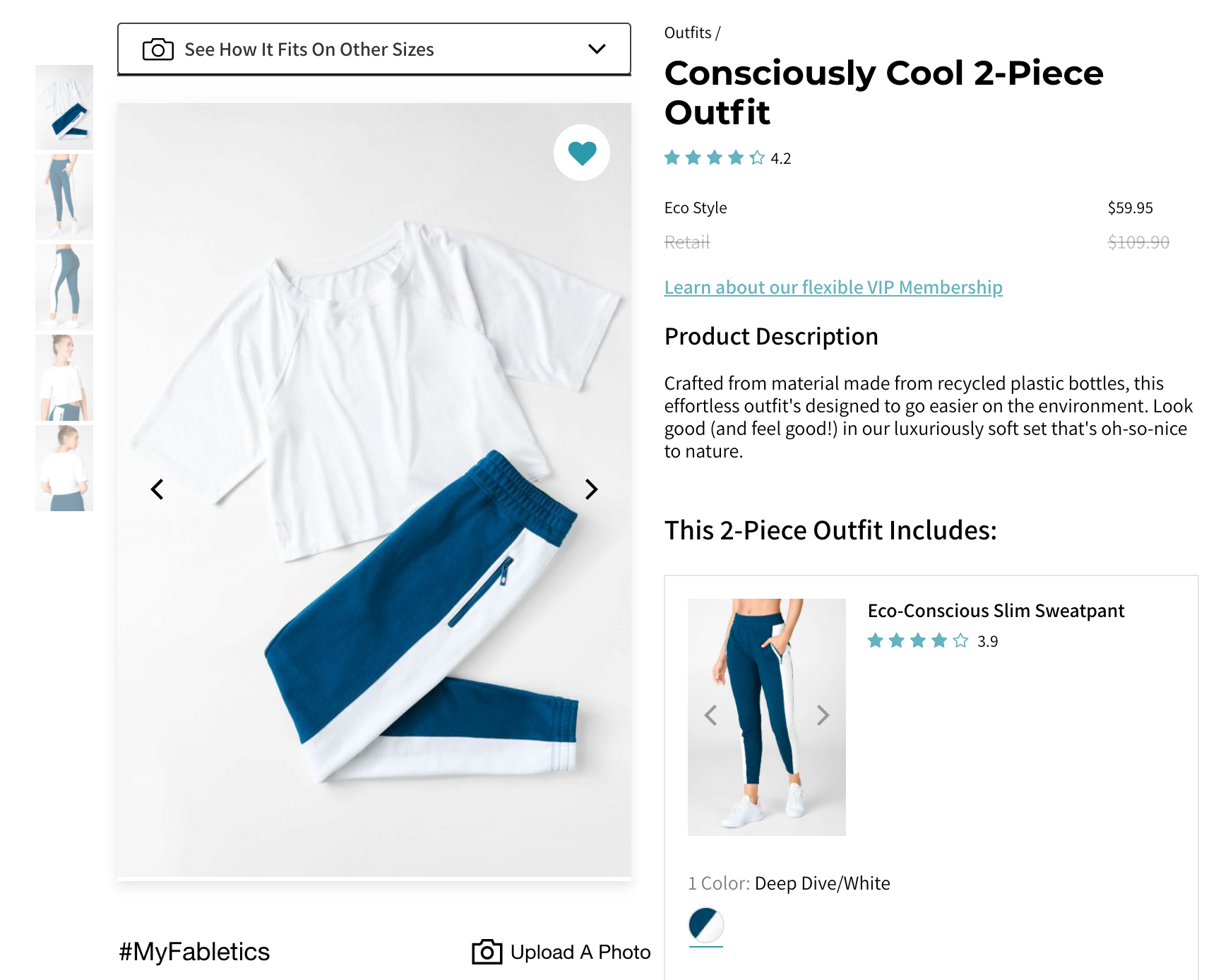Select the camera icon in the fit selector bar

pos(157,49)
